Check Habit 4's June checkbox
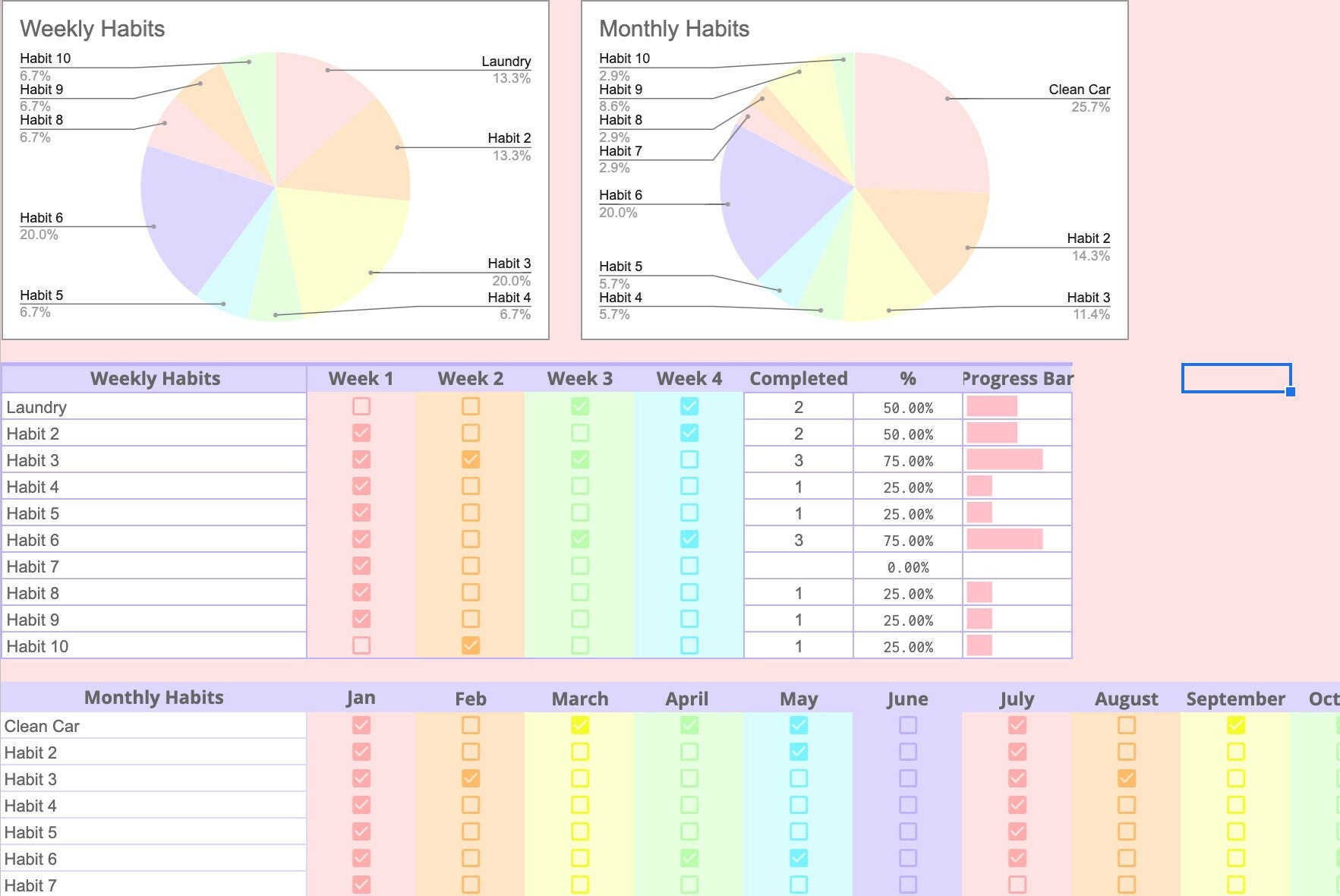Screen dimensions: 1340x896 pos(907,805)
